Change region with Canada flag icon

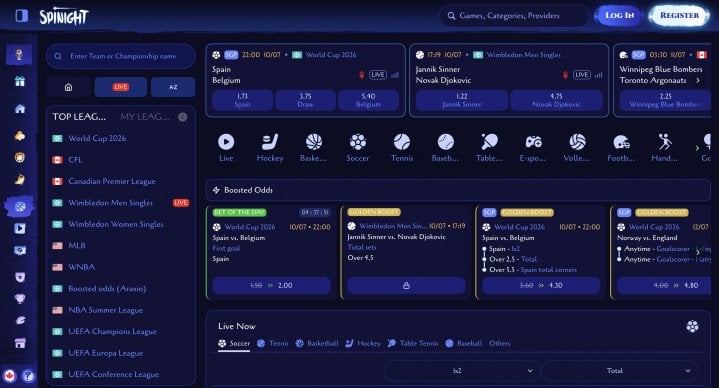[x=10, y=376]
